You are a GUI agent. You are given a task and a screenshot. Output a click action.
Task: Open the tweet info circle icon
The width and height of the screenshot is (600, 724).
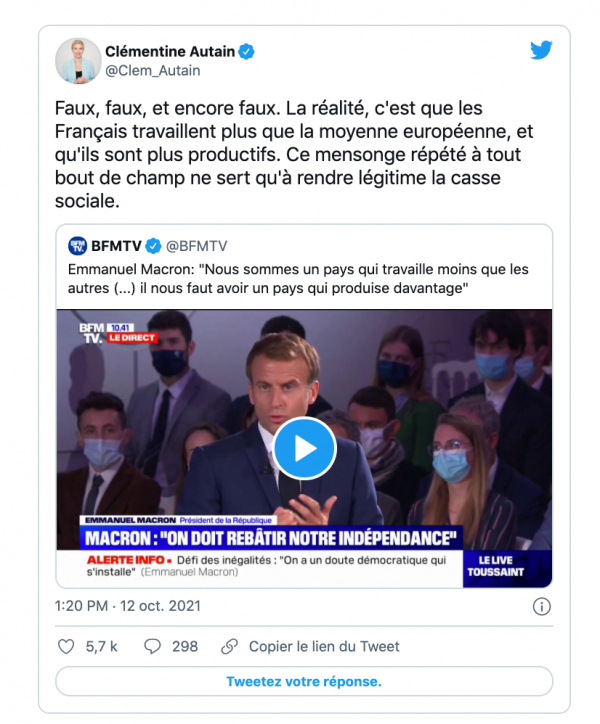pos(541,606)
